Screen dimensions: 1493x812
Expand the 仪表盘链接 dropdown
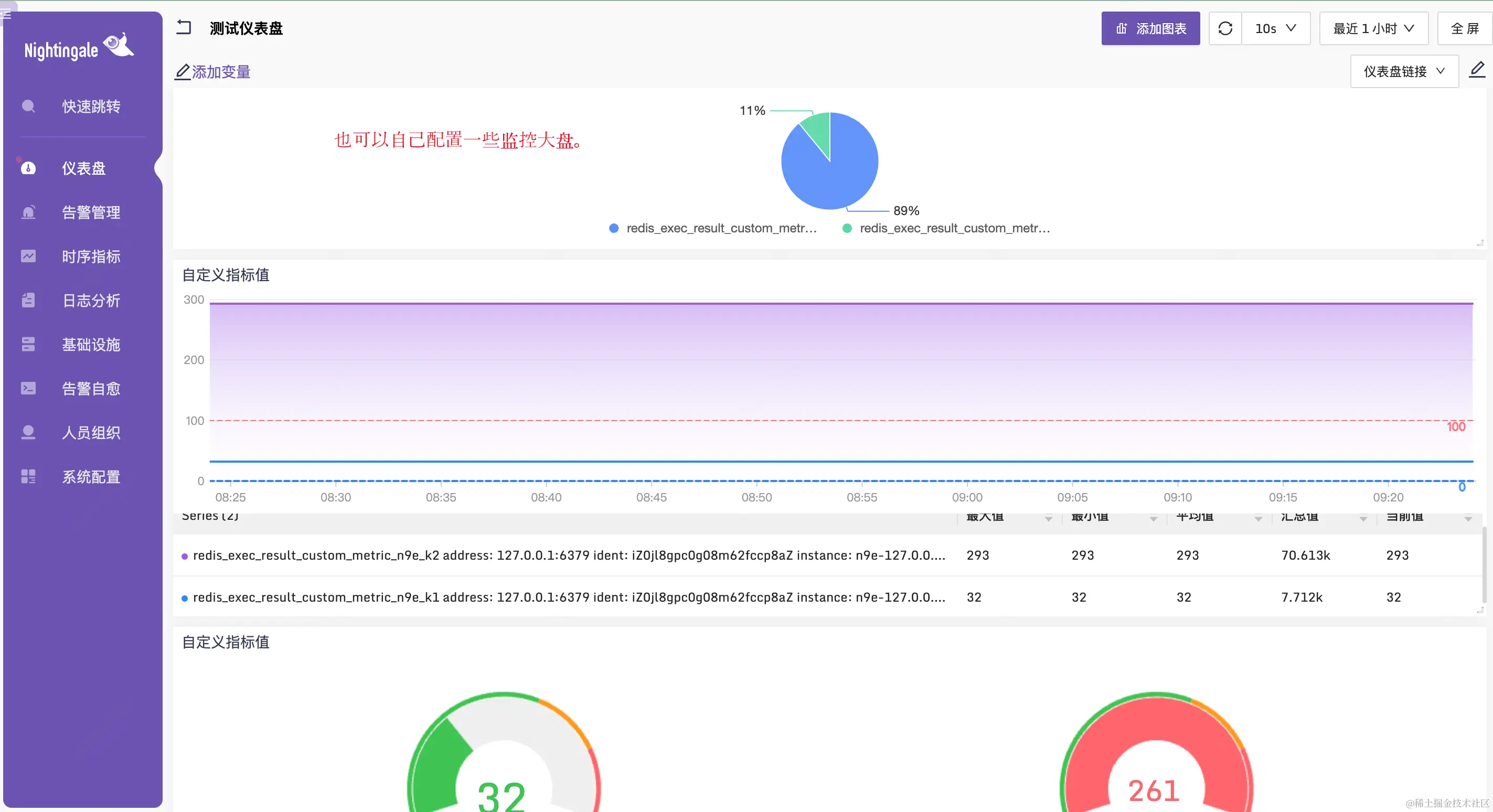tap(1404, 71)
